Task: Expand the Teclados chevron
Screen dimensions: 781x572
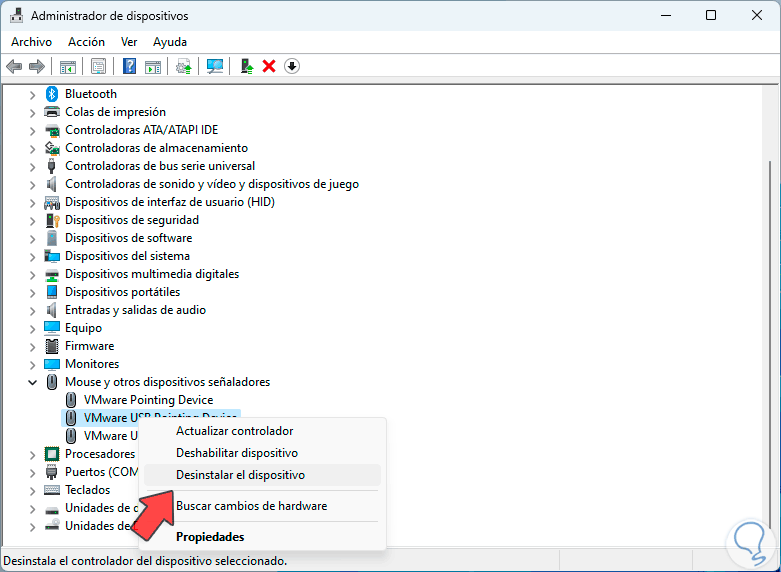Action: (x=32, y=490)
